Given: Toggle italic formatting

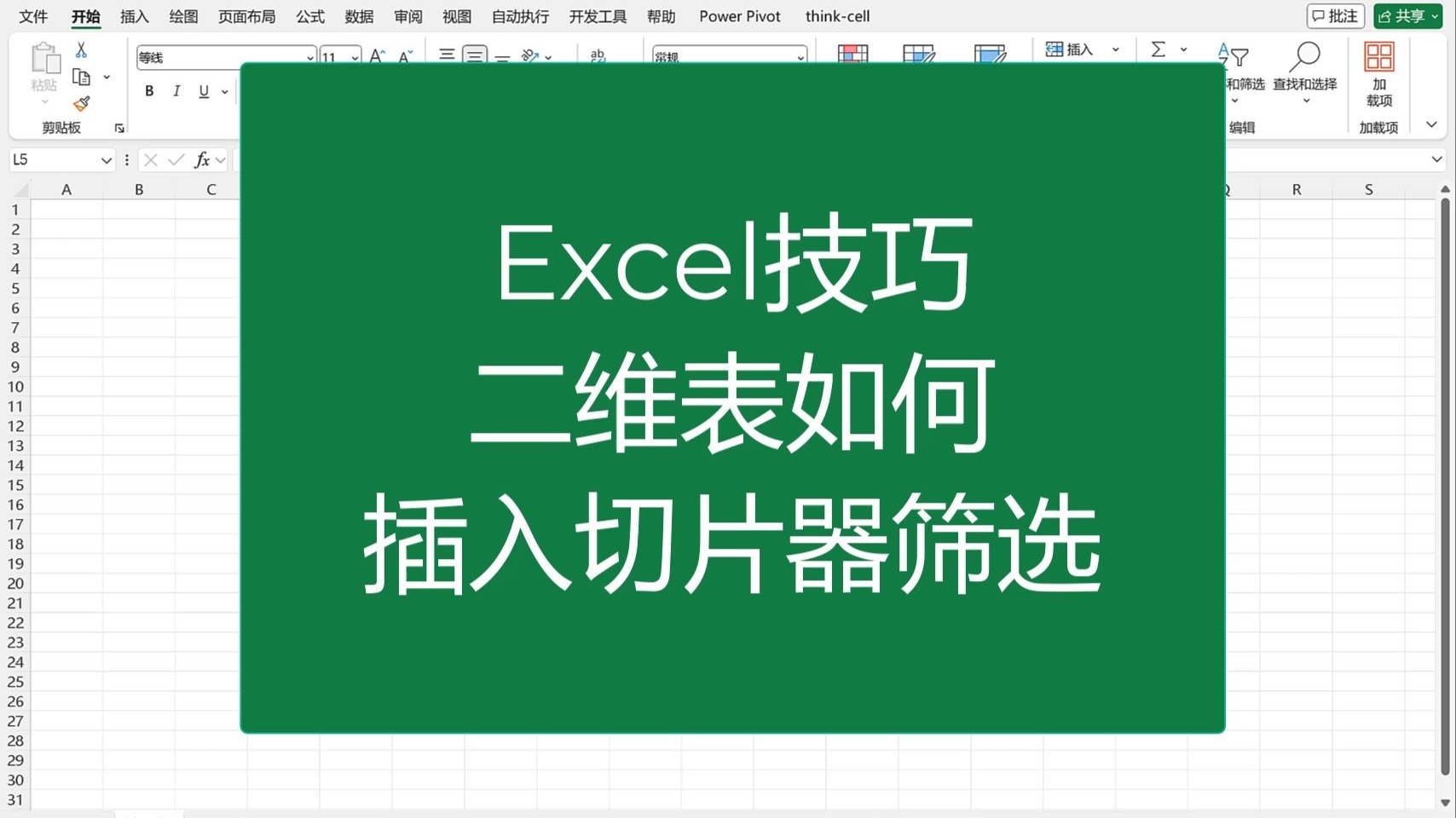Looking at the screenshot, I should point(176,91).
